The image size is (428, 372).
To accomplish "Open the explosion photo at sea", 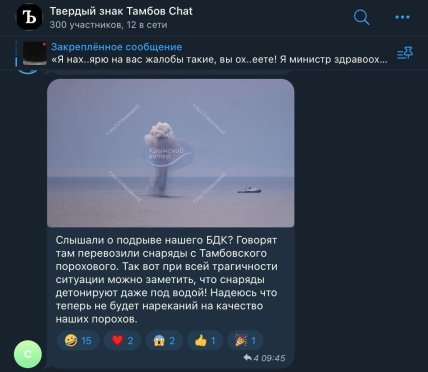I will tap(171, 153).
